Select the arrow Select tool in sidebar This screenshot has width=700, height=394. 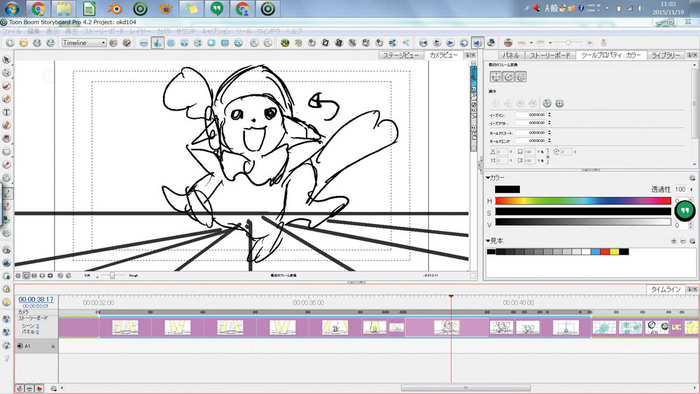click(x=6, y=59)
